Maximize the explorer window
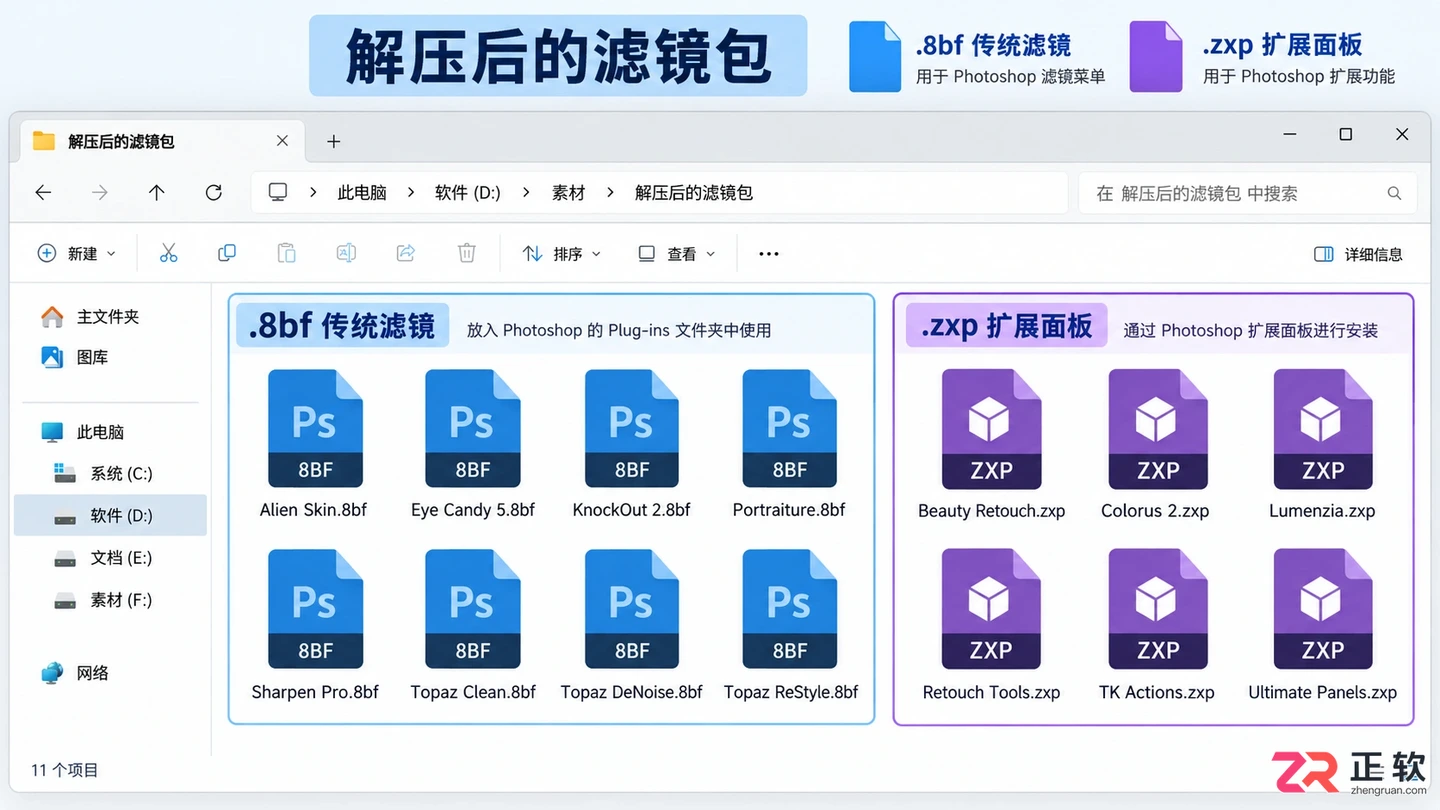 [x=1346, y=134]
